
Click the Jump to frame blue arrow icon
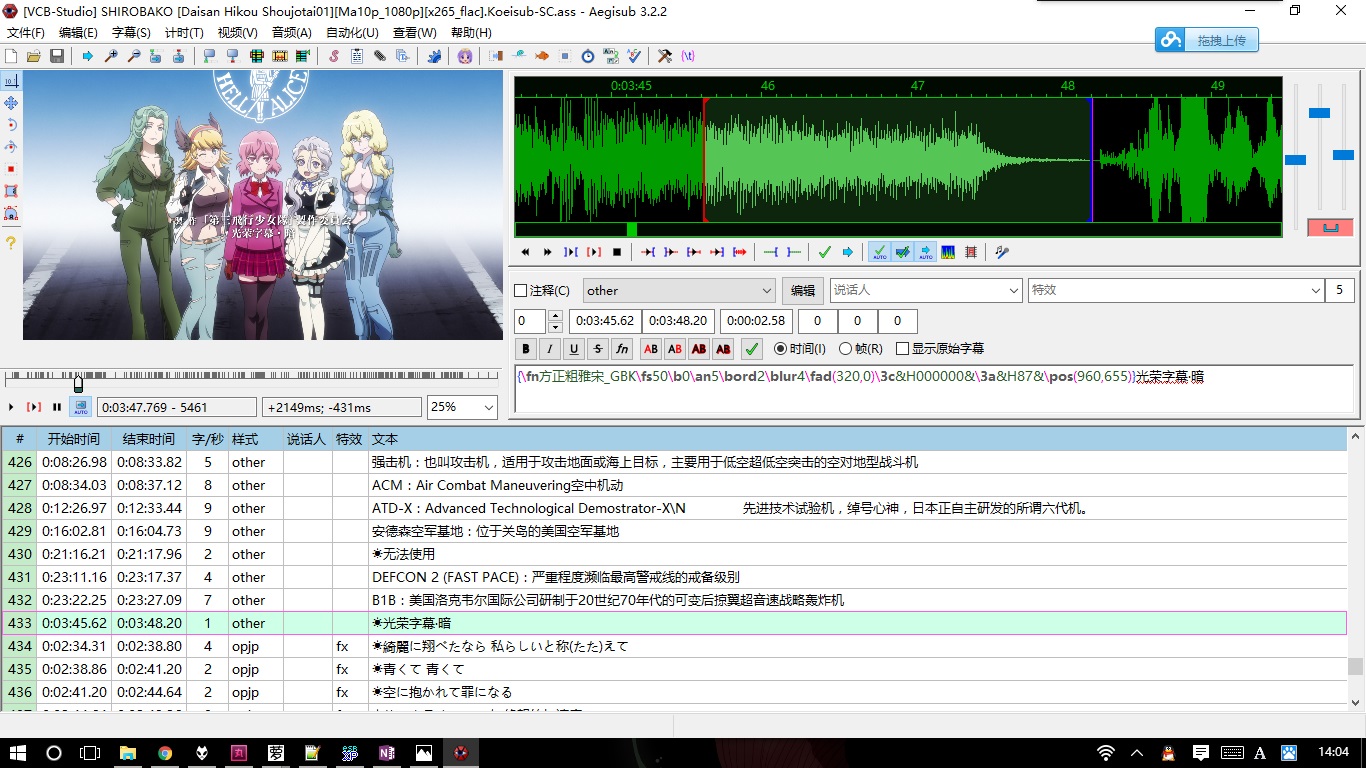[x=88, y=56]
